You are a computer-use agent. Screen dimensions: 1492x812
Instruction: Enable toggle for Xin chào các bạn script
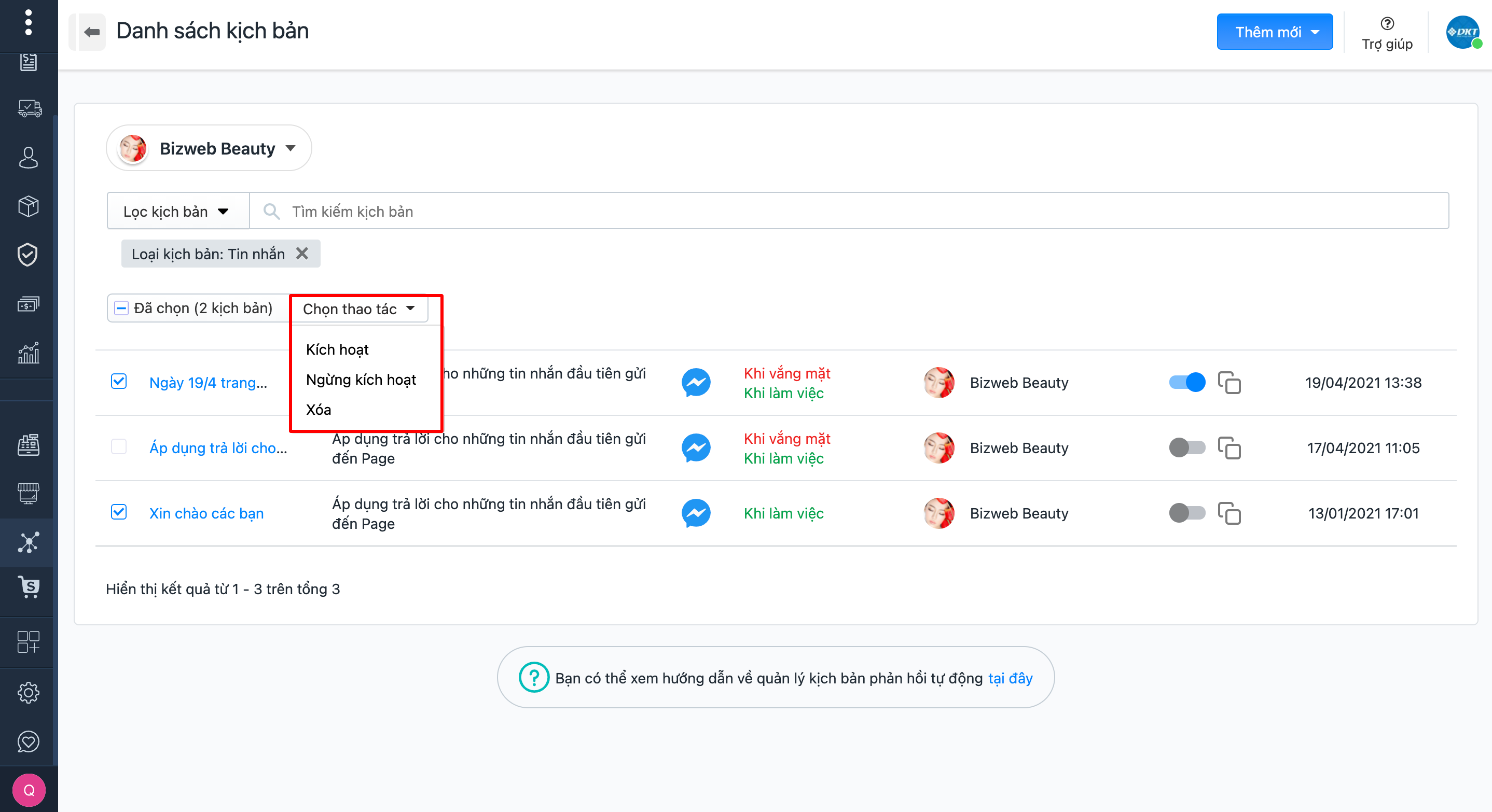click(x=1186, y=513)
